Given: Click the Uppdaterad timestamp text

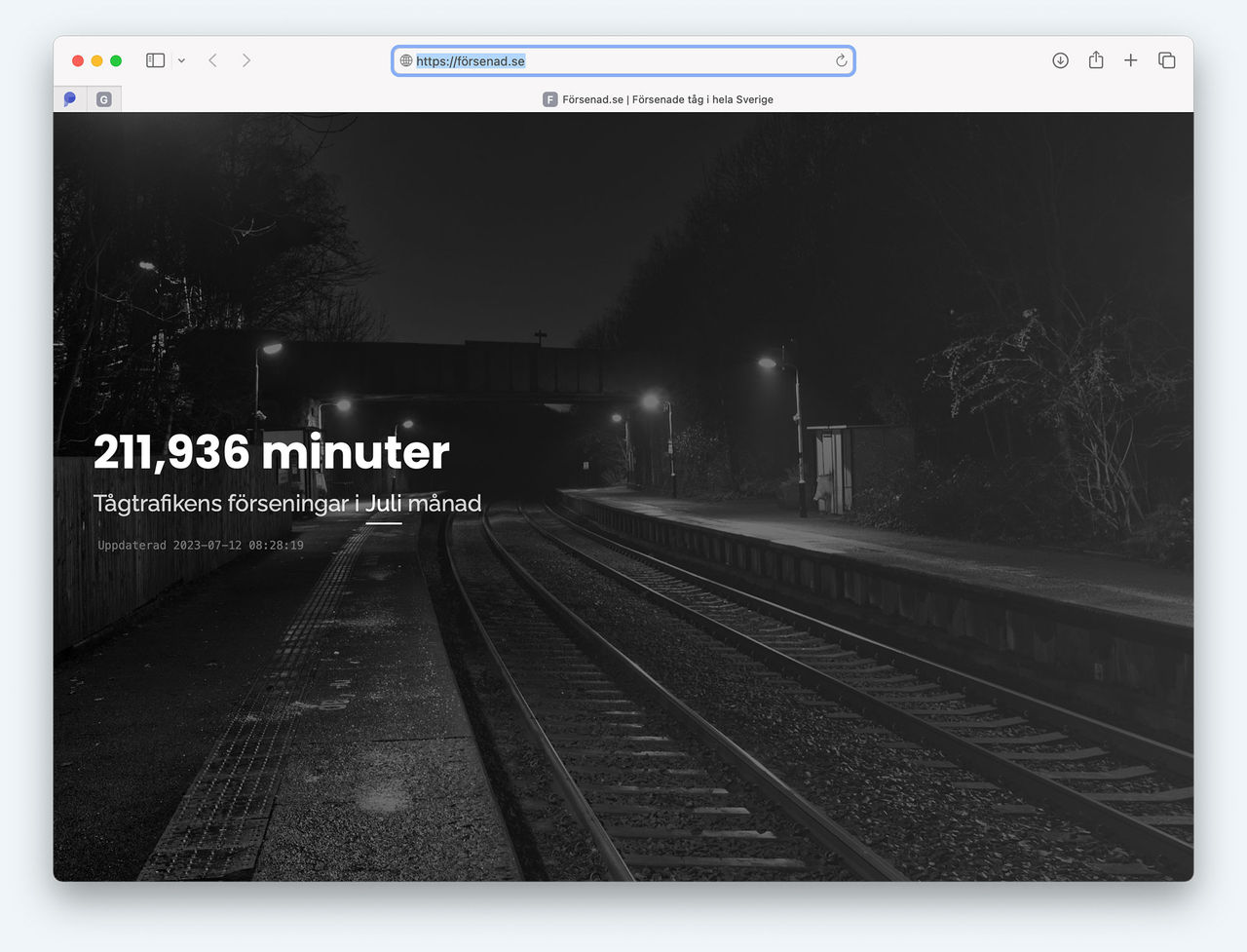Looking at the screenshot, I should (x=201, y=546).
